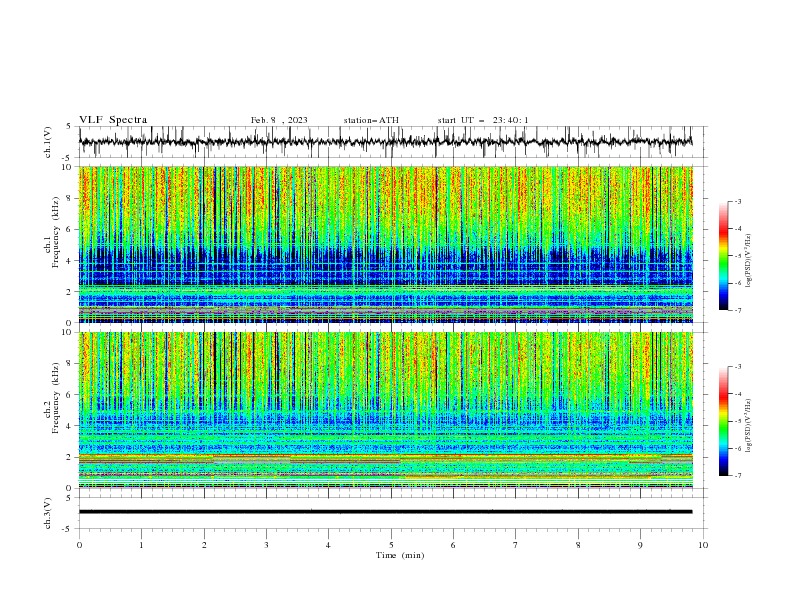
Task: Click the ch.1 voltage waveform trace
Action: (385, 142)
